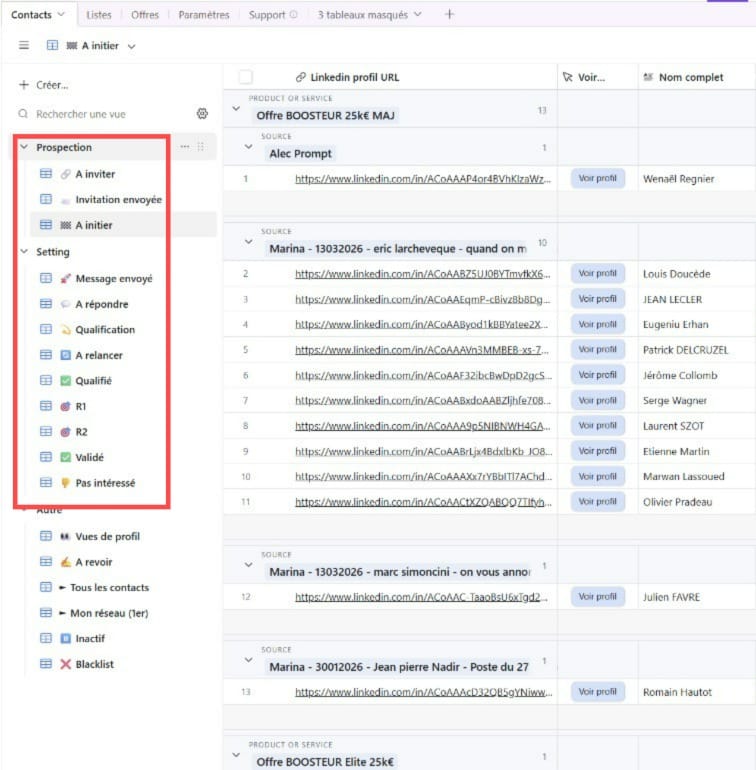The height and width of the screenshot is (770, 756).
Task: Click the blue square icon of Inactif
Action: 65,638
